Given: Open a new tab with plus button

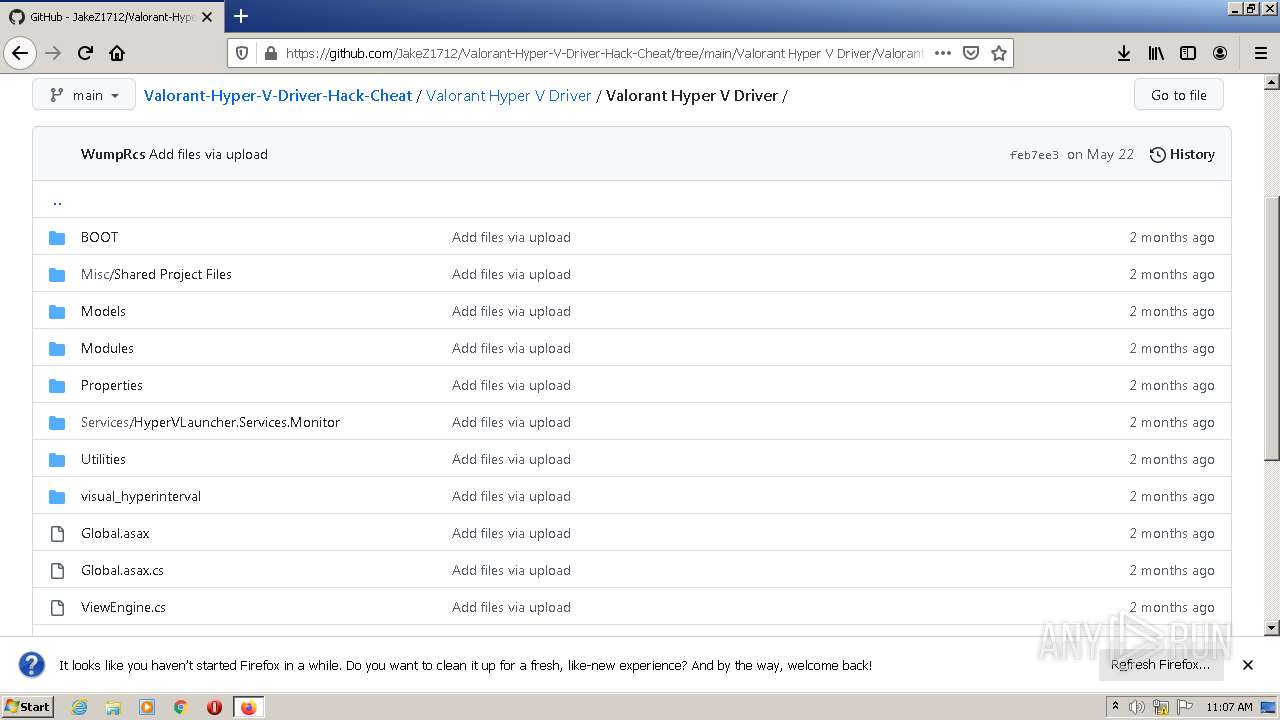Looking at the screenshot, I should 241,16.
